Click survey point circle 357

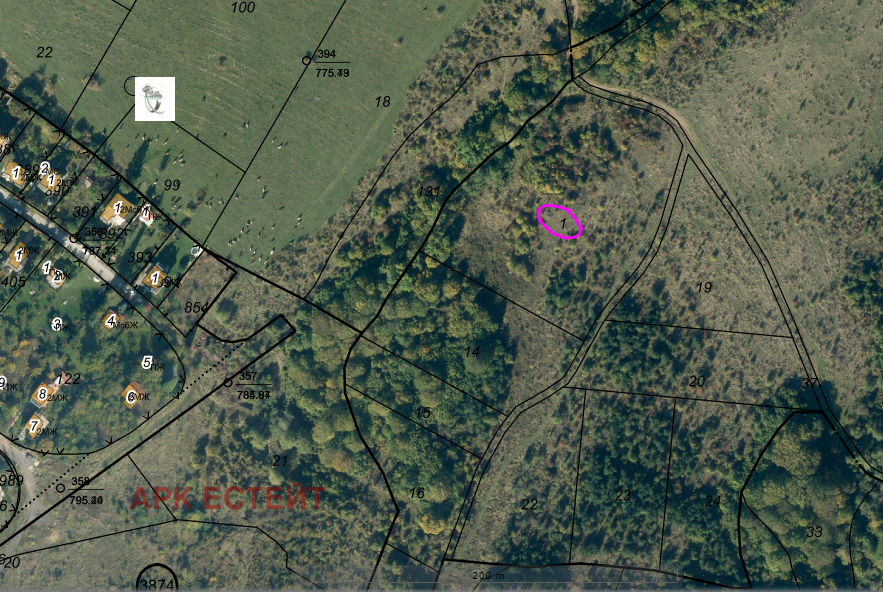click(228, 383)
